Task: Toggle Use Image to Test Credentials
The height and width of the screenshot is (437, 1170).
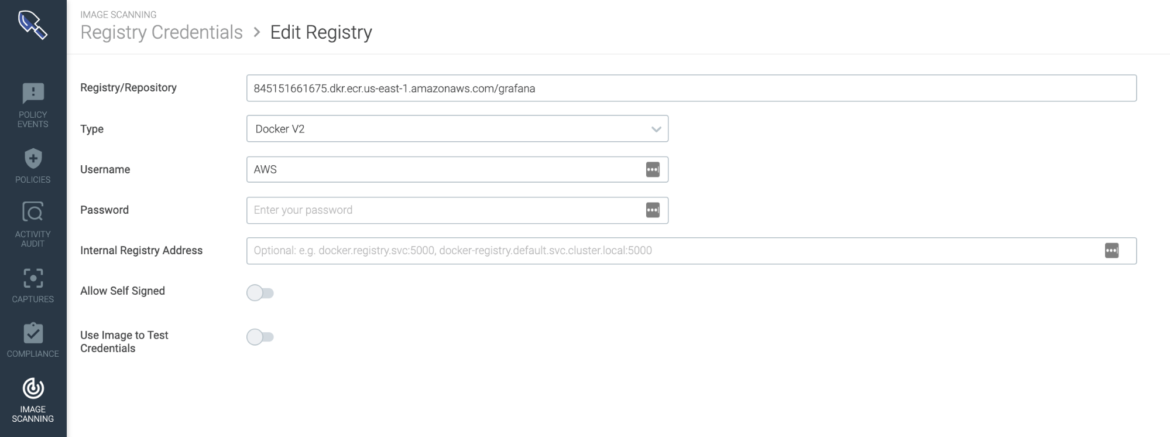Action: point(260,337)
